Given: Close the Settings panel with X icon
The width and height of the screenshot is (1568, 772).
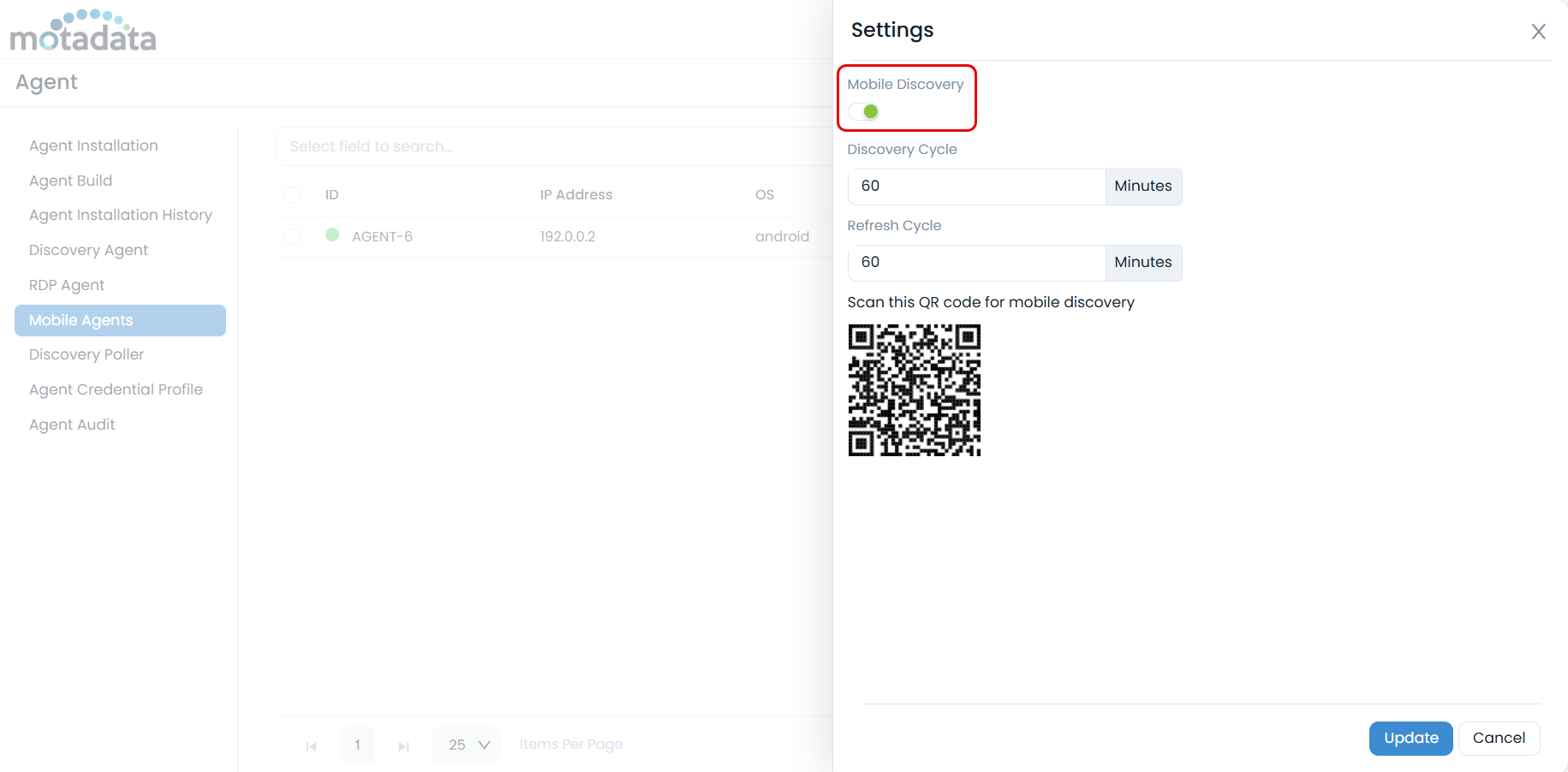Looking at the screenshot, I should [x=1538, y=32].
